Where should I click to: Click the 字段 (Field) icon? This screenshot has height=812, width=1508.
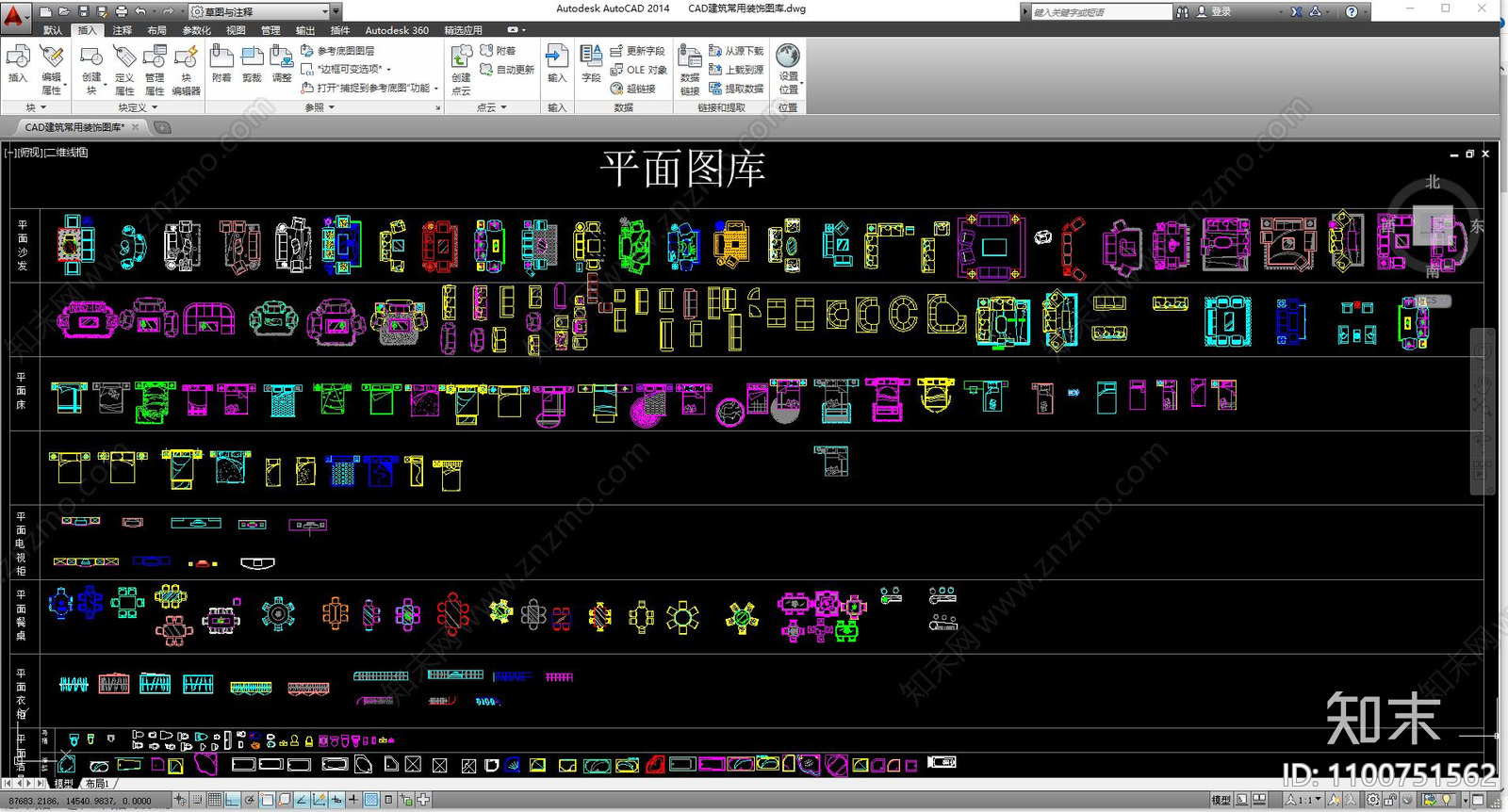[x=591, y=64]
